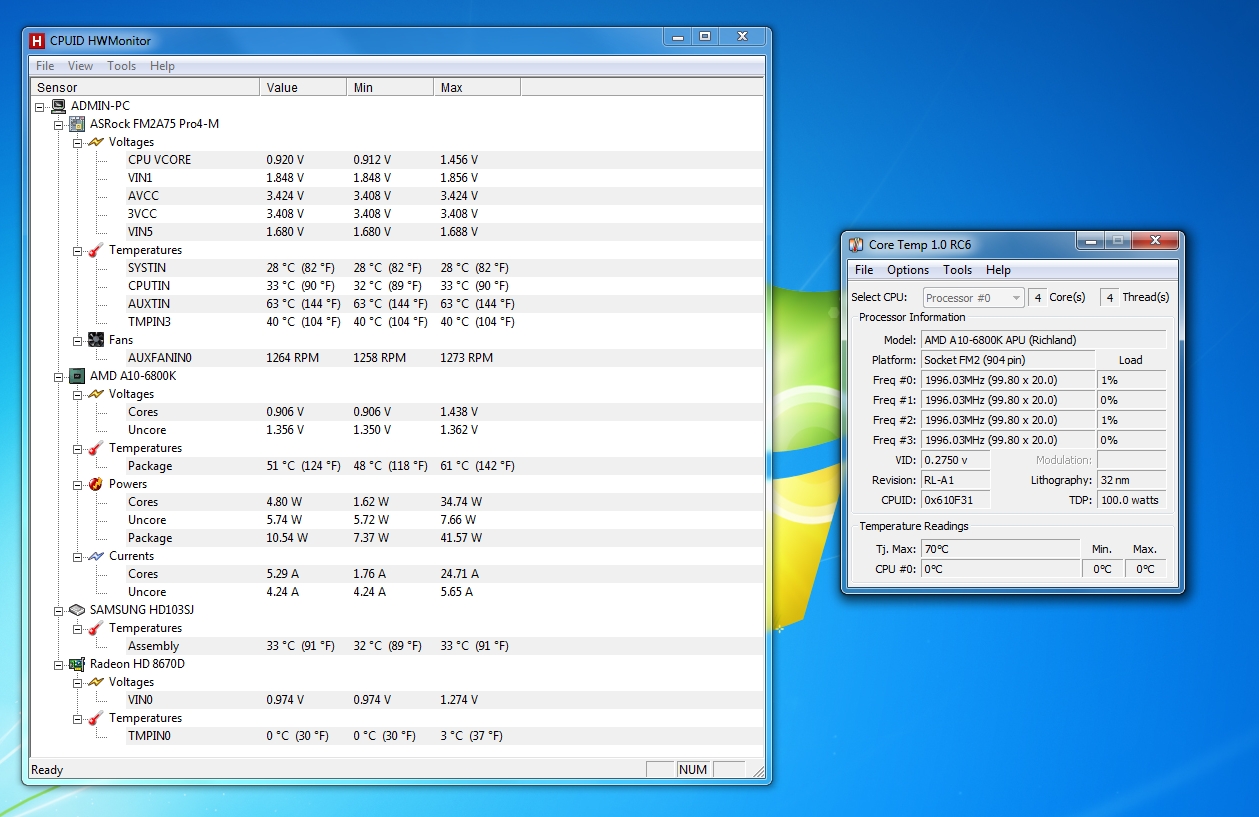The image size is (1259, 817).
Task: Click the Fans node fan icon
Action: pyautogui.click(x=96, y=340)
